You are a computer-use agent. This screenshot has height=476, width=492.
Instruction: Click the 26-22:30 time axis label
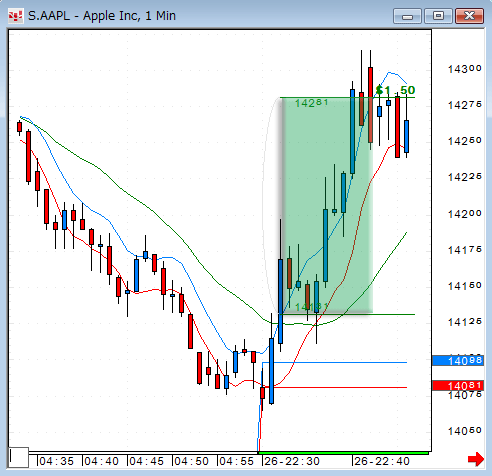(x=292, y=461)
